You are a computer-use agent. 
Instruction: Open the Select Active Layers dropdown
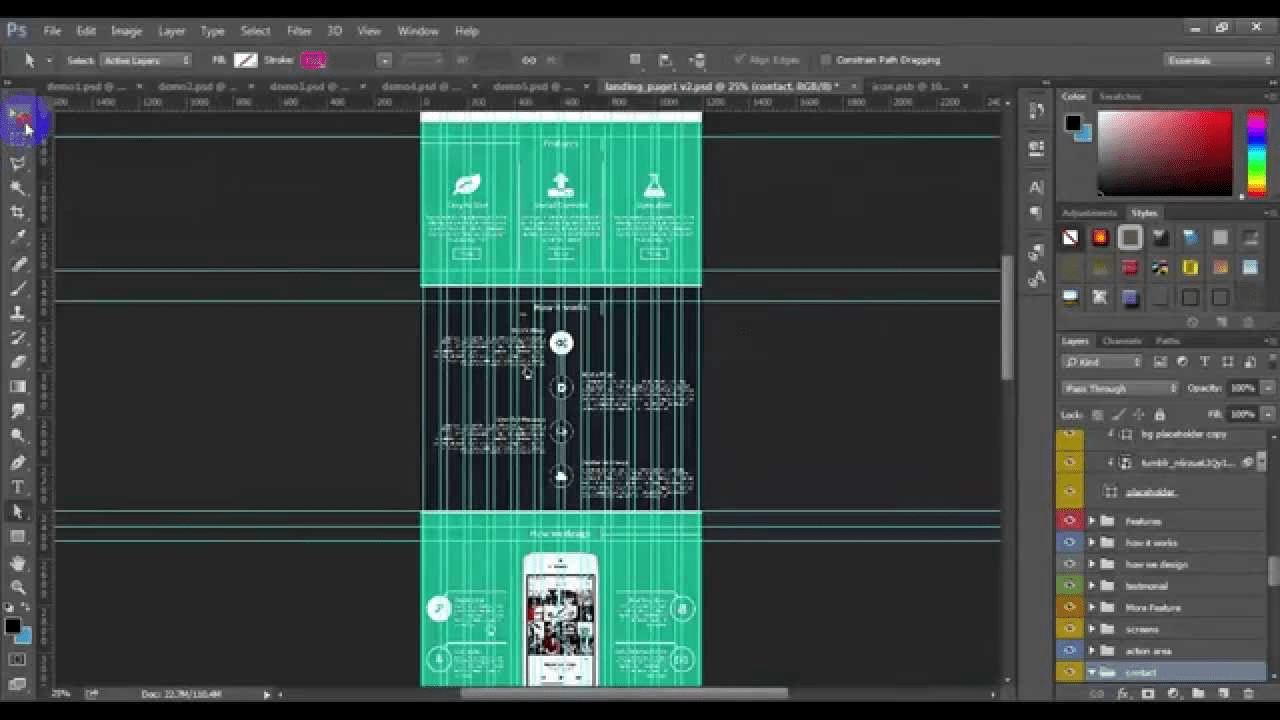[x=146, y=60]
